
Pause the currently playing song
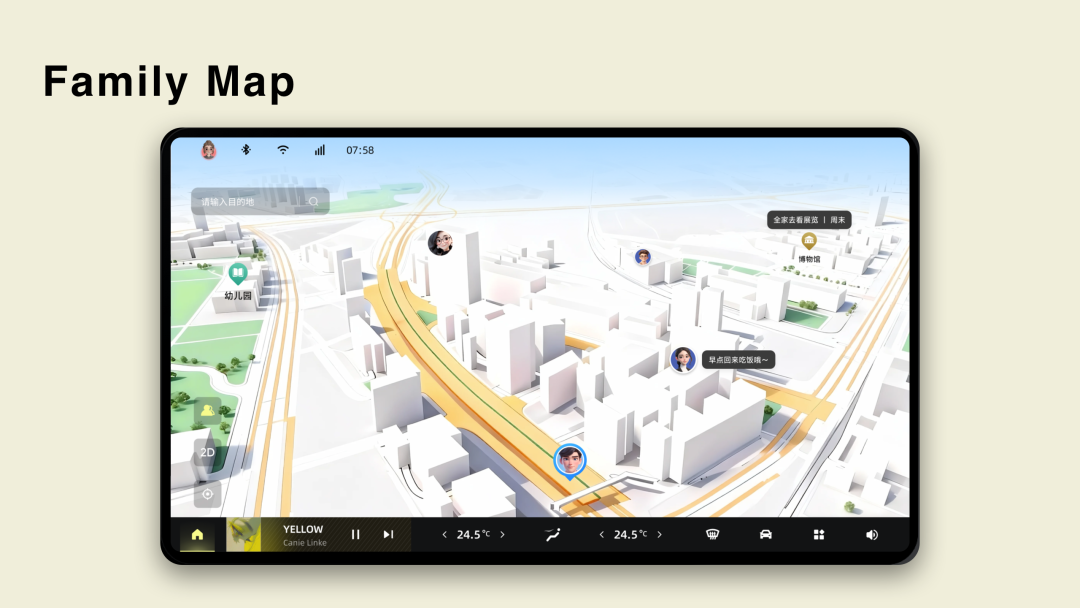tap(355, 534)
